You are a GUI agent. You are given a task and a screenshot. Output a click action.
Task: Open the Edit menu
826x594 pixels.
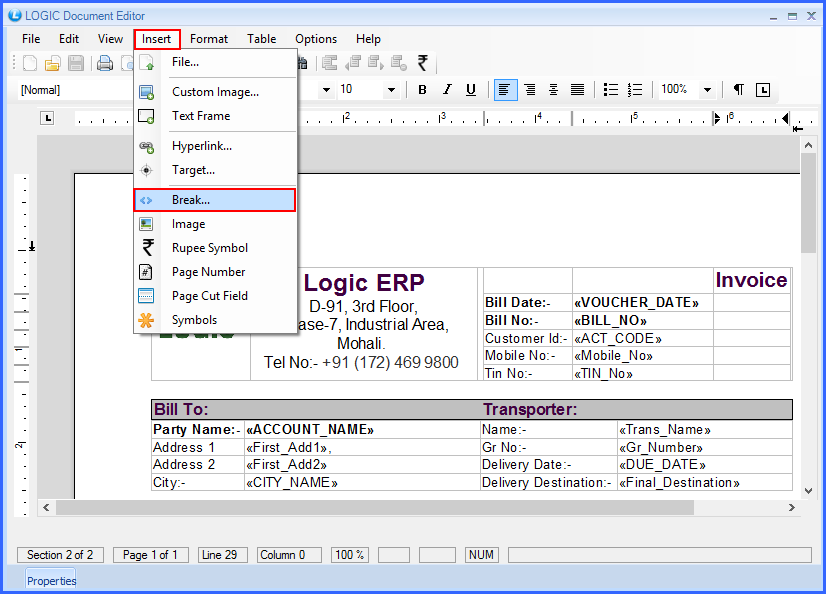(69, 39)
